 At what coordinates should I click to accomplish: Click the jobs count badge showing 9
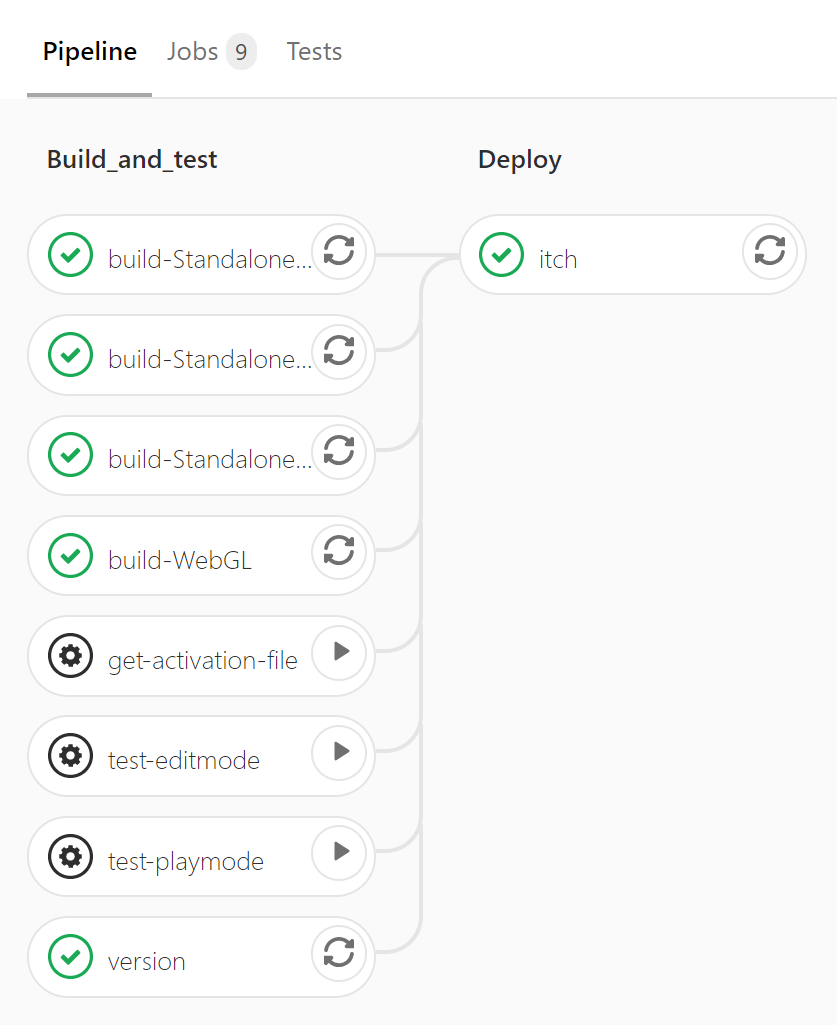pos(241,52)
